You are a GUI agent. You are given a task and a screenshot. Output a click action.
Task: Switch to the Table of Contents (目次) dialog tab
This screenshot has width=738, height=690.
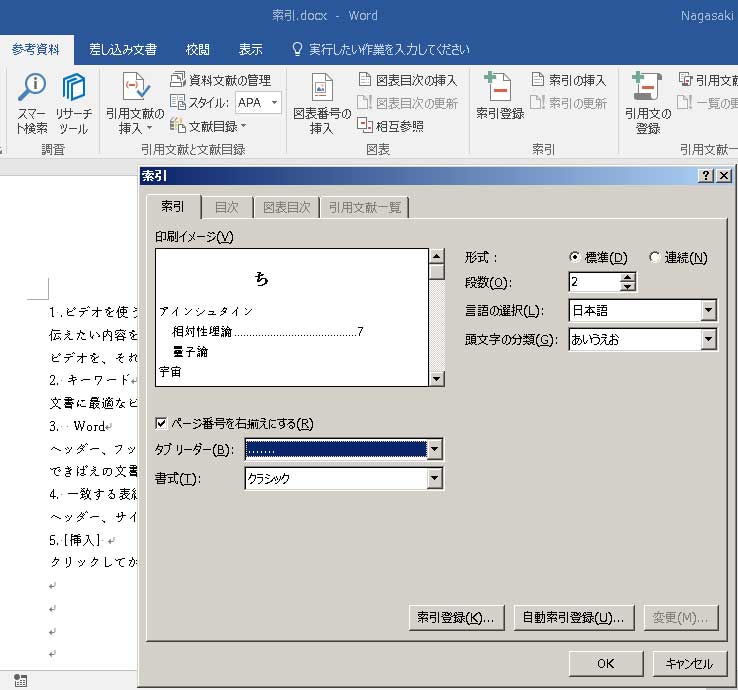pos(226,207)
